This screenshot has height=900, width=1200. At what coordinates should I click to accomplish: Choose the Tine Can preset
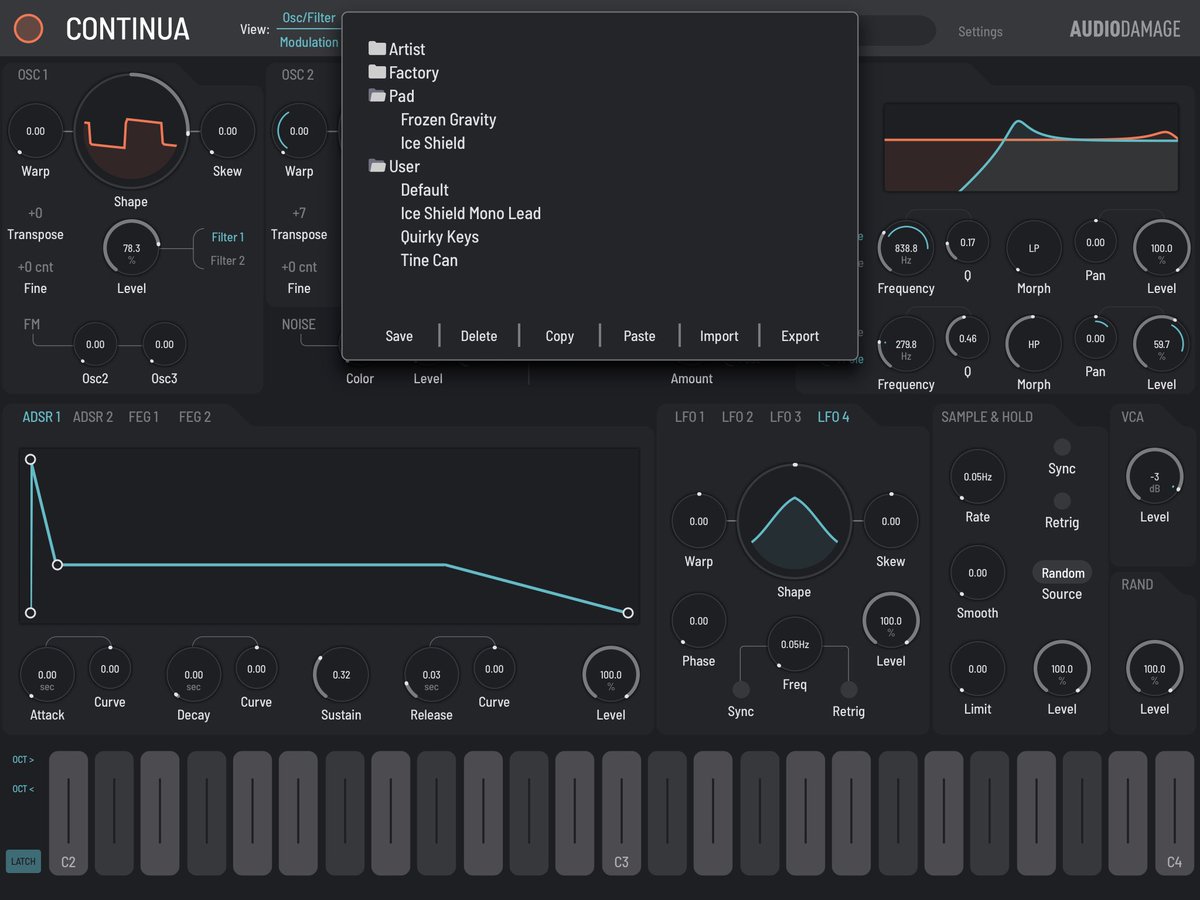tap(429, 260)
